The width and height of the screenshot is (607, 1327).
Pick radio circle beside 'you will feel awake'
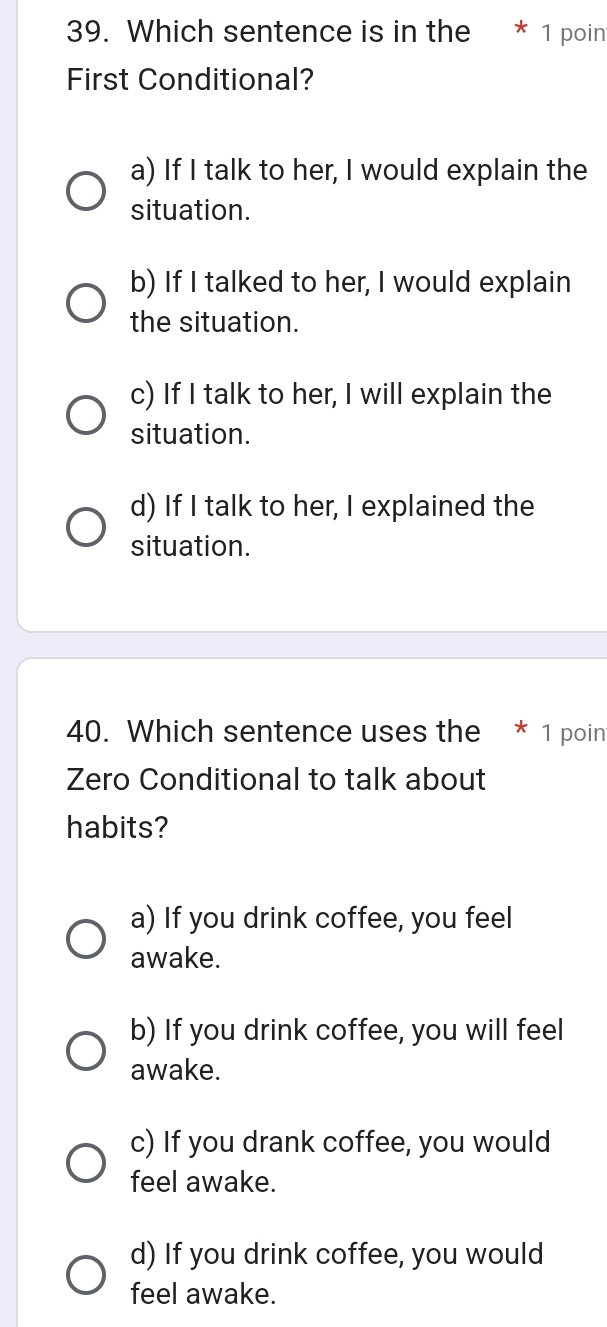tap(84, 1051)
